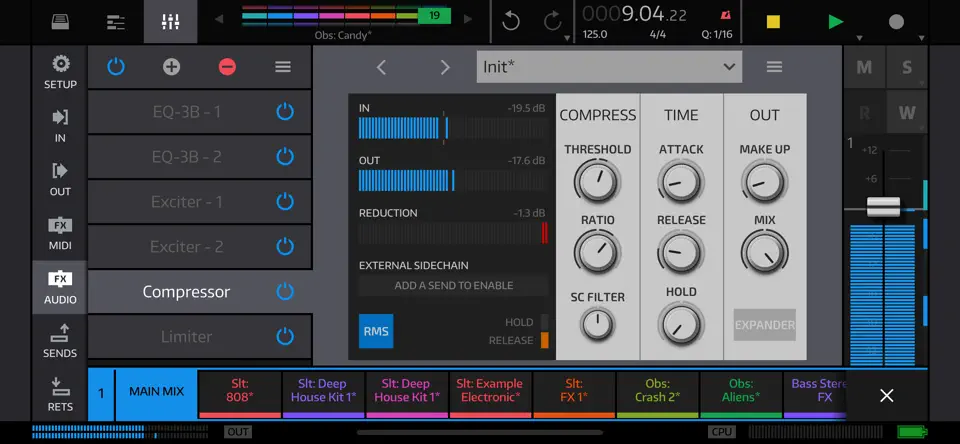Viewport: 960px width, 444px height.
Task: Open the preset options menu beside Init*
Action: (x=774, y=67)
